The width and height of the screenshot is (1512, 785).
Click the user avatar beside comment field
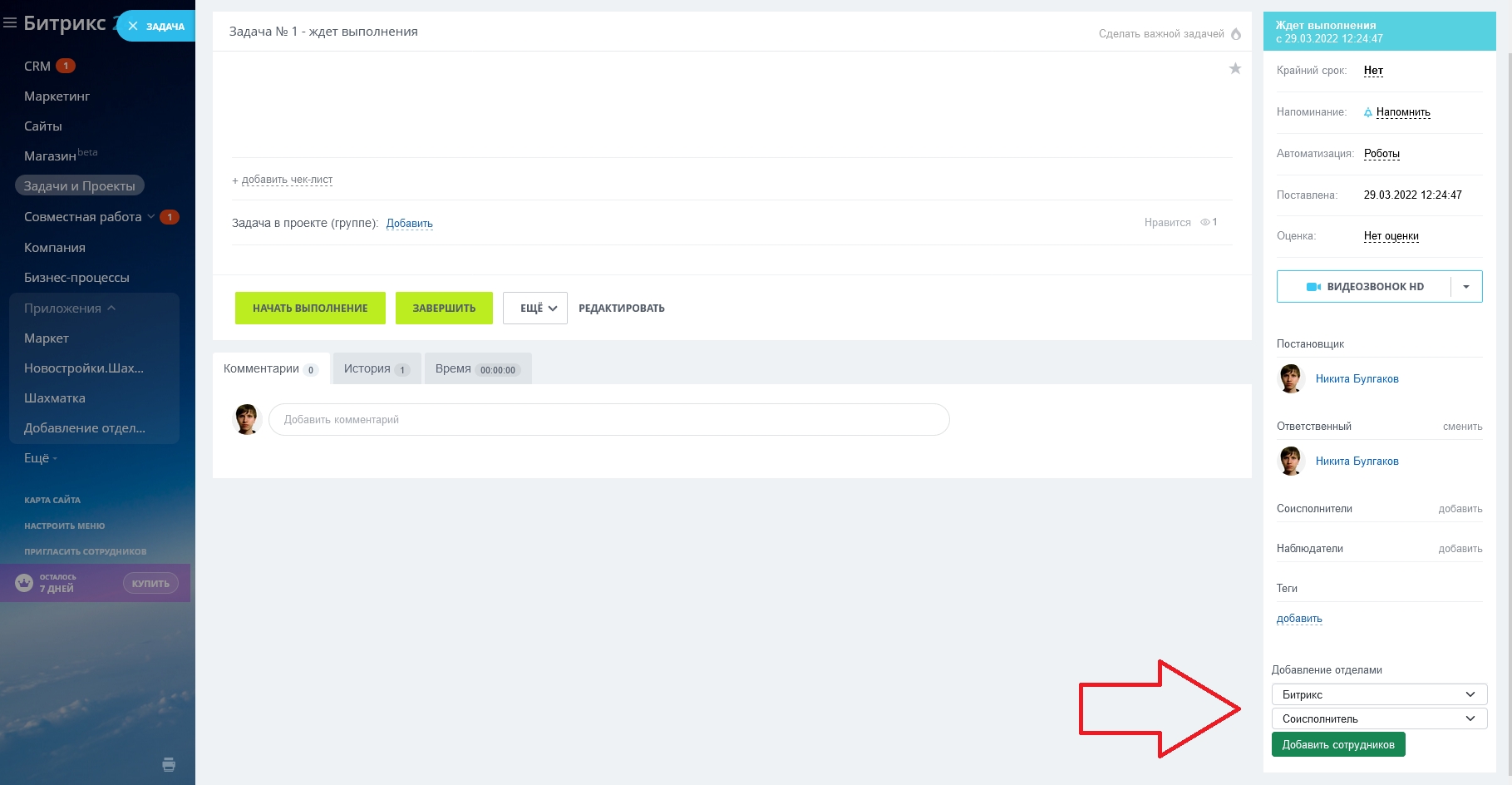247,419
